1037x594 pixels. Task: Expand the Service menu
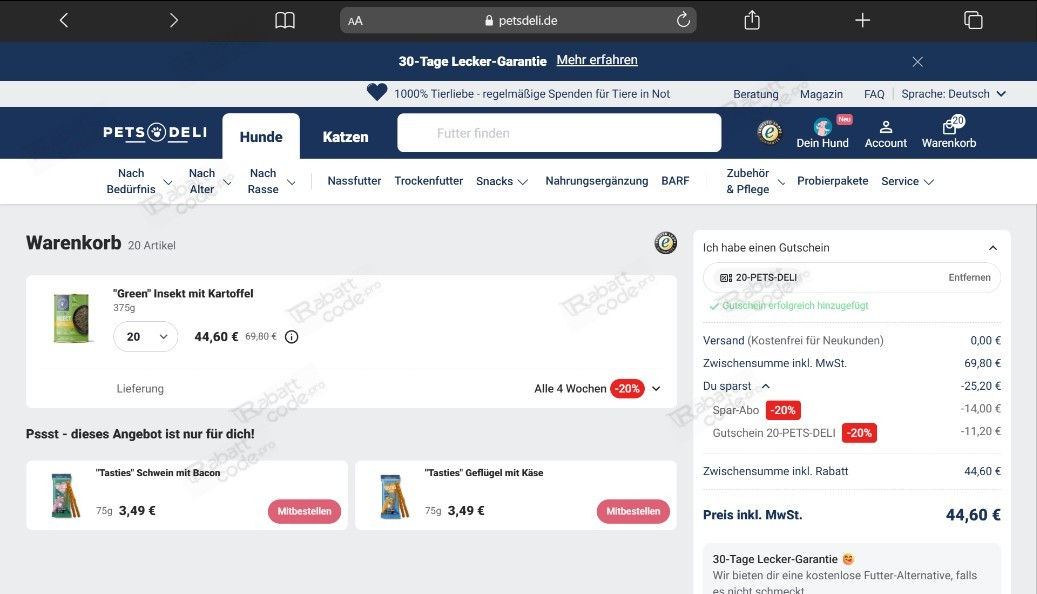pos(907,181)
